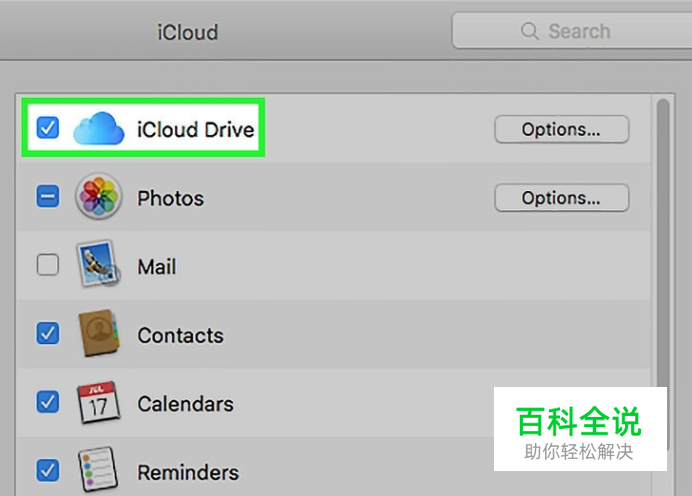This screenshot has width=692, height=496.
Task: Click the Contacts address book icon
Action: (99, 333)
